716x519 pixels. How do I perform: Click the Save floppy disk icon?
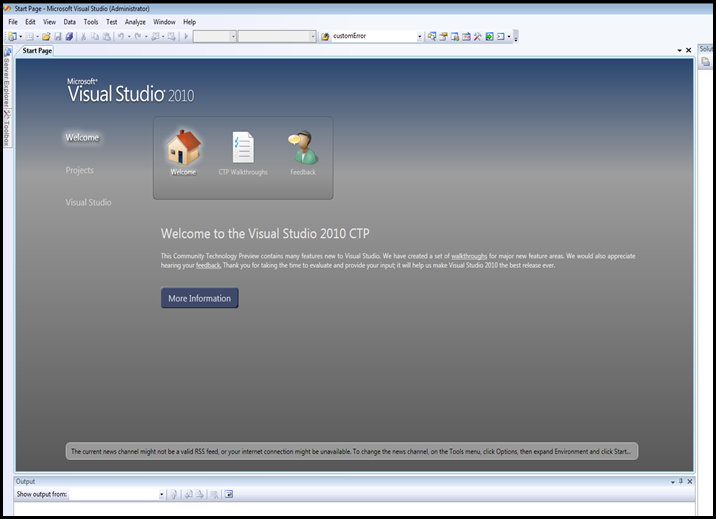[58, 36]
